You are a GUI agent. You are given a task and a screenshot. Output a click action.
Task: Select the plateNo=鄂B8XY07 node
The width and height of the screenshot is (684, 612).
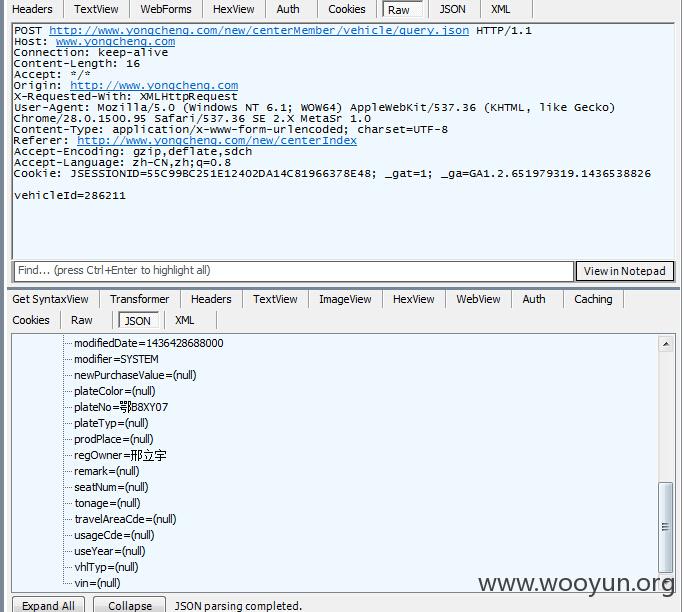point(121,407)
